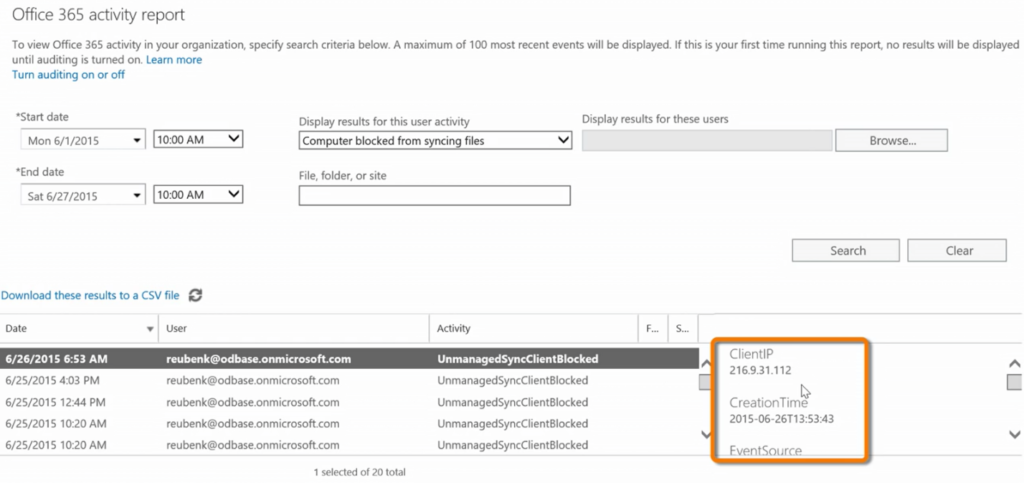
Task: Click Turn auditing on or off link
Action: [69, 74]
